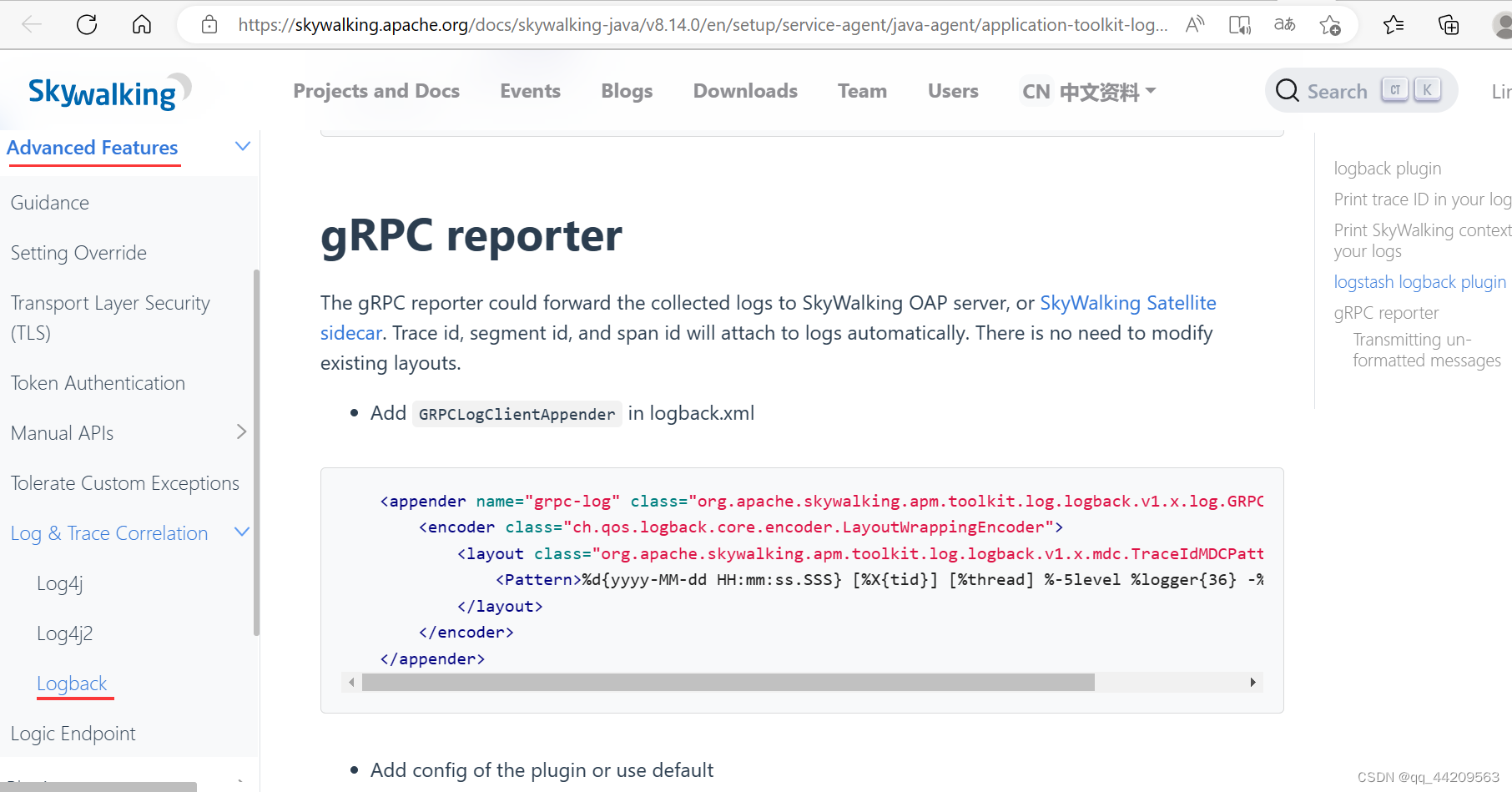Click the appender name="grpc-log" code line

click(x=822, y=502)
